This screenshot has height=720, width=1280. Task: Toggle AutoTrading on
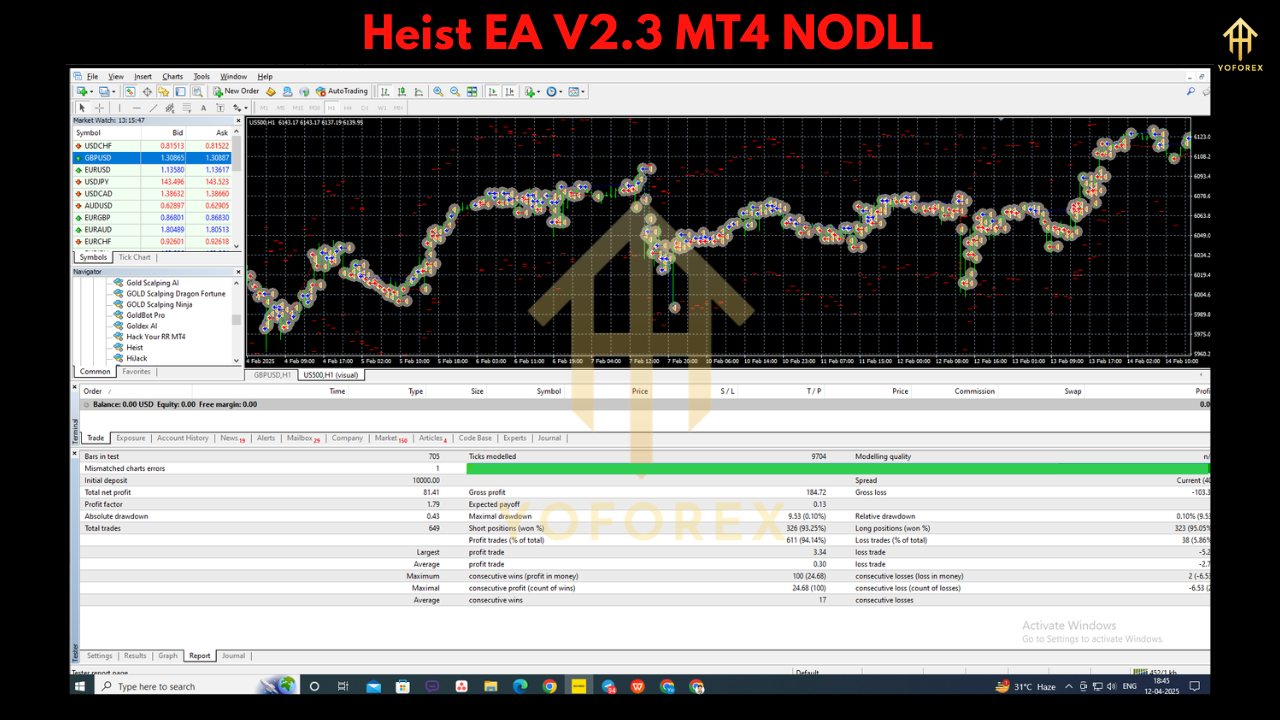pyautogui.click(x=342, y=91)
